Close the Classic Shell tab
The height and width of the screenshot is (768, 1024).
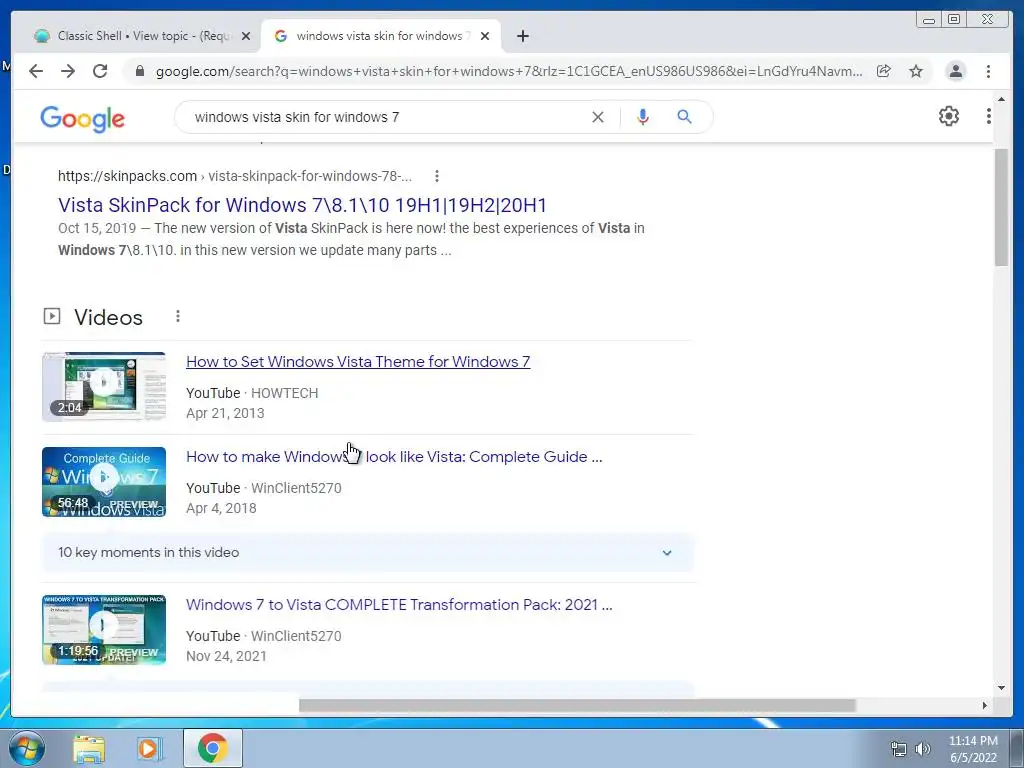tap(246, 36)
